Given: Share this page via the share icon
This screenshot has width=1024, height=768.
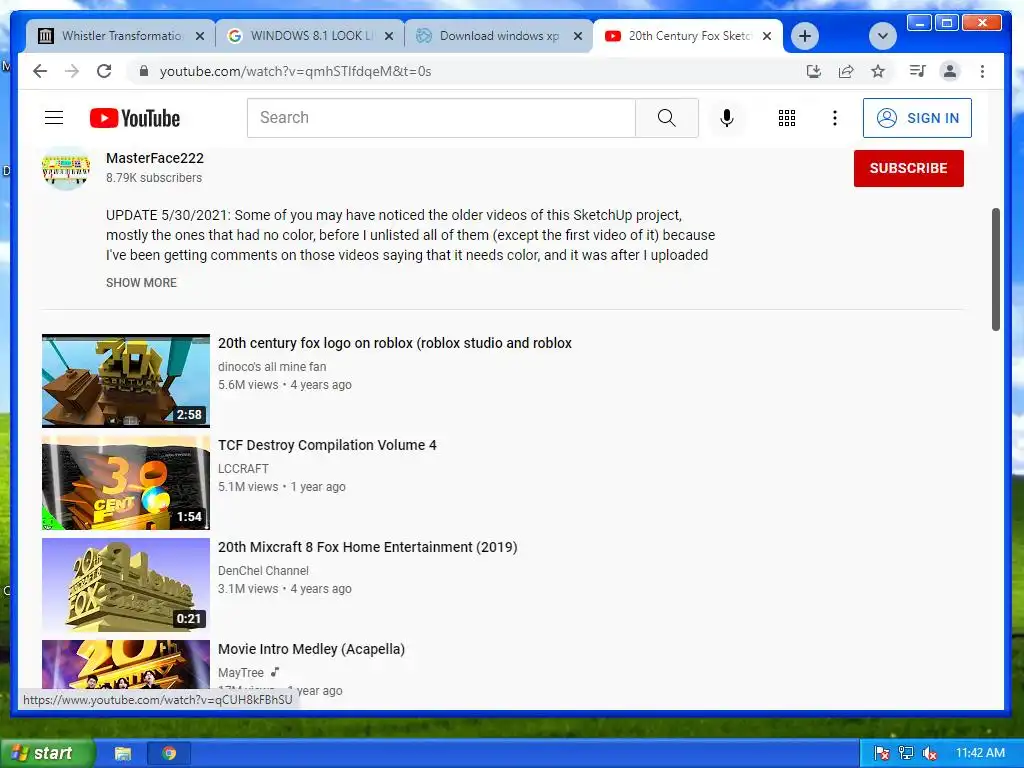Looking at the screenshot, I should [x=846, y=71].
